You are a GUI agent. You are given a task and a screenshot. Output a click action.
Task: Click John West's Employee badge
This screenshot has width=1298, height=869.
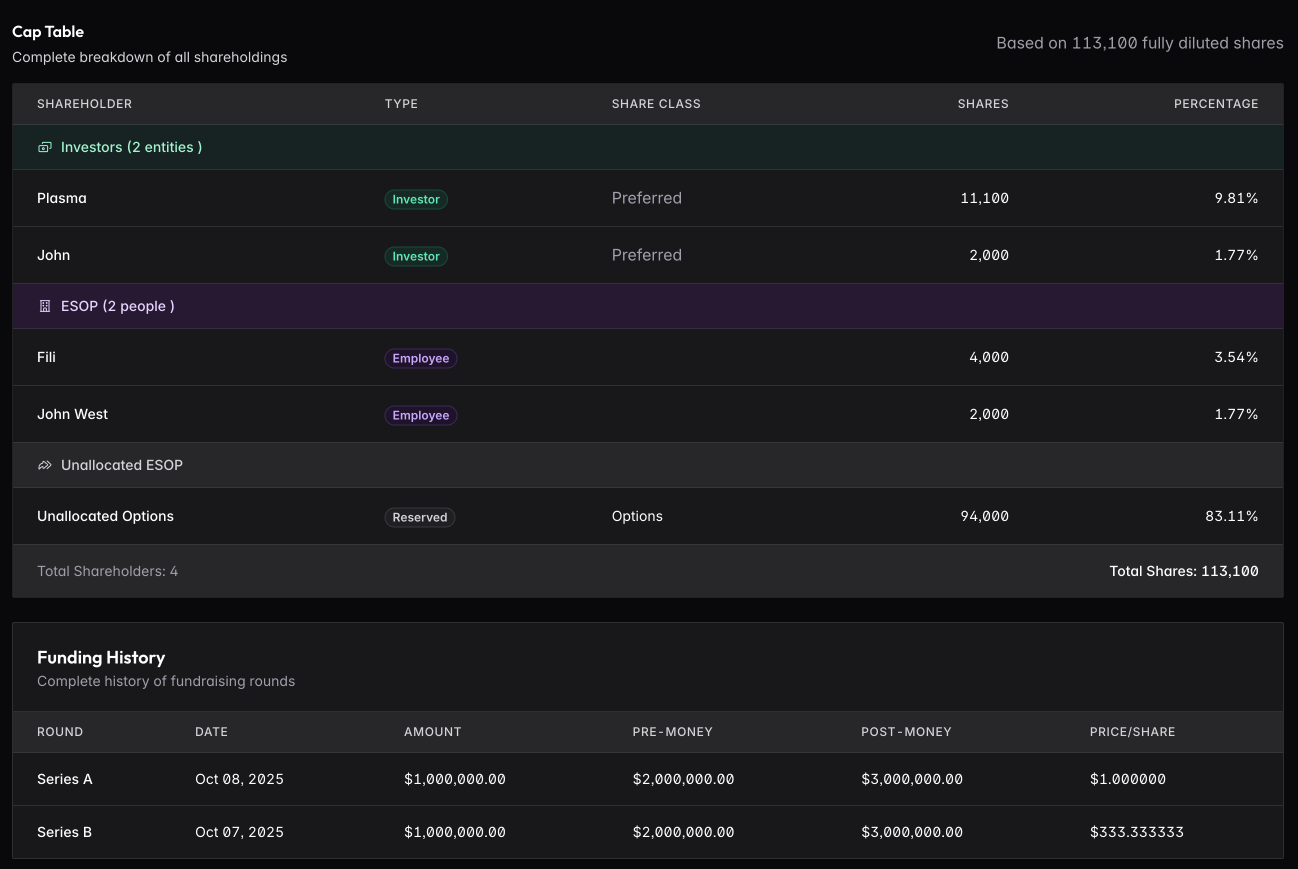click(x=420, y=415)
